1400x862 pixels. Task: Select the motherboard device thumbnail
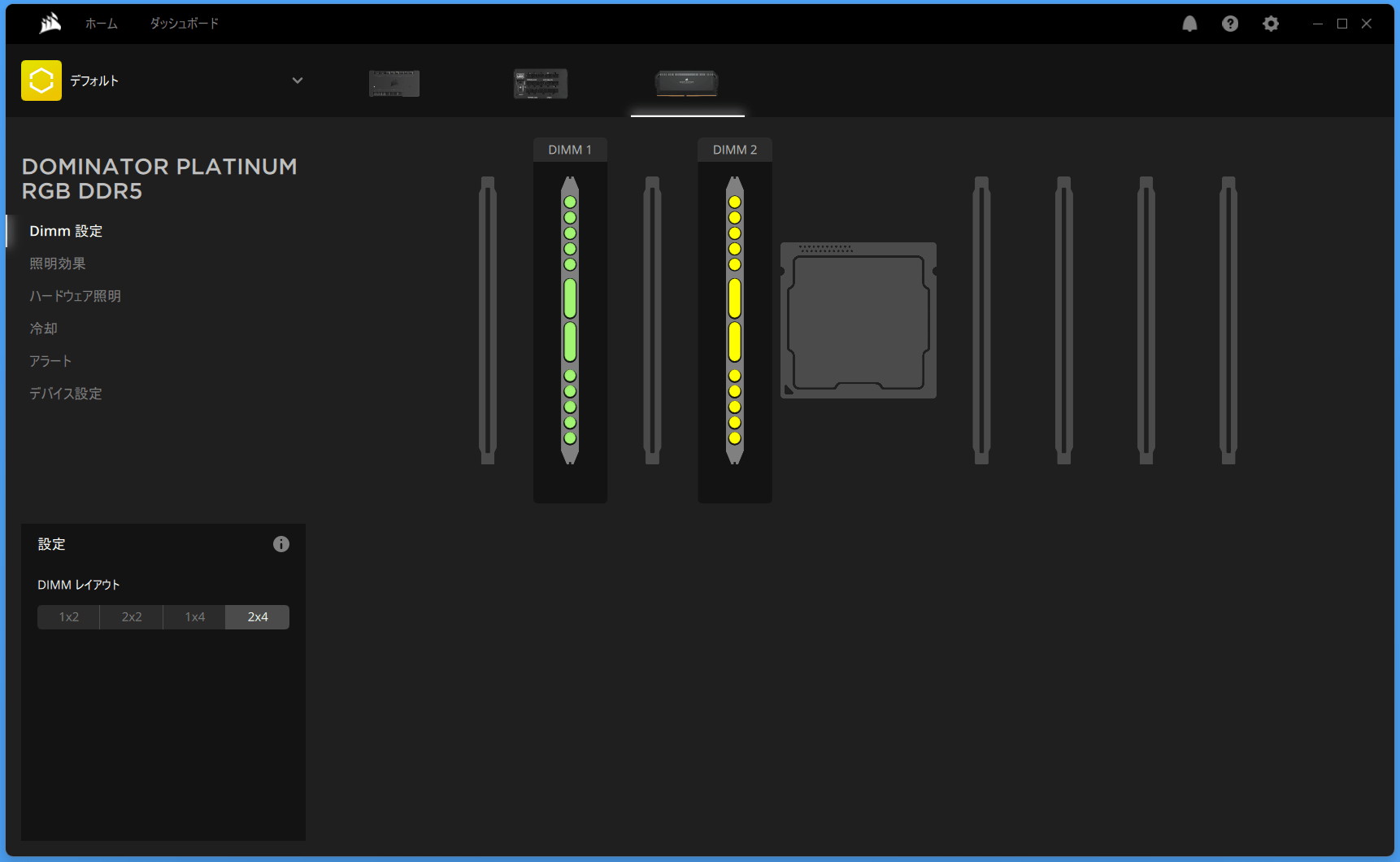click(541, 83)
